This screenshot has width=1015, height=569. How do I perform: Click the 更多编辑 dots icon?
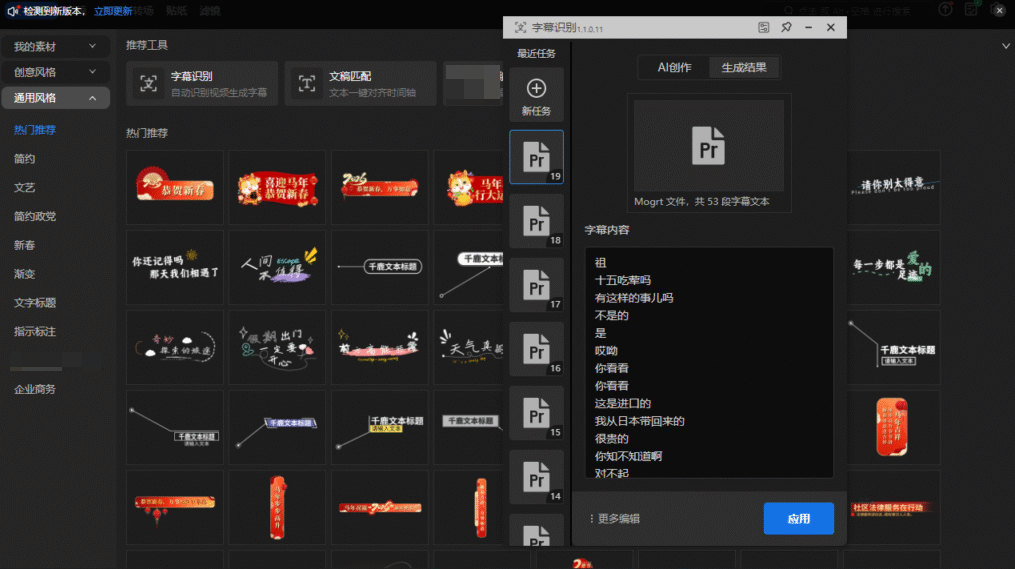(x=591, y=519)
